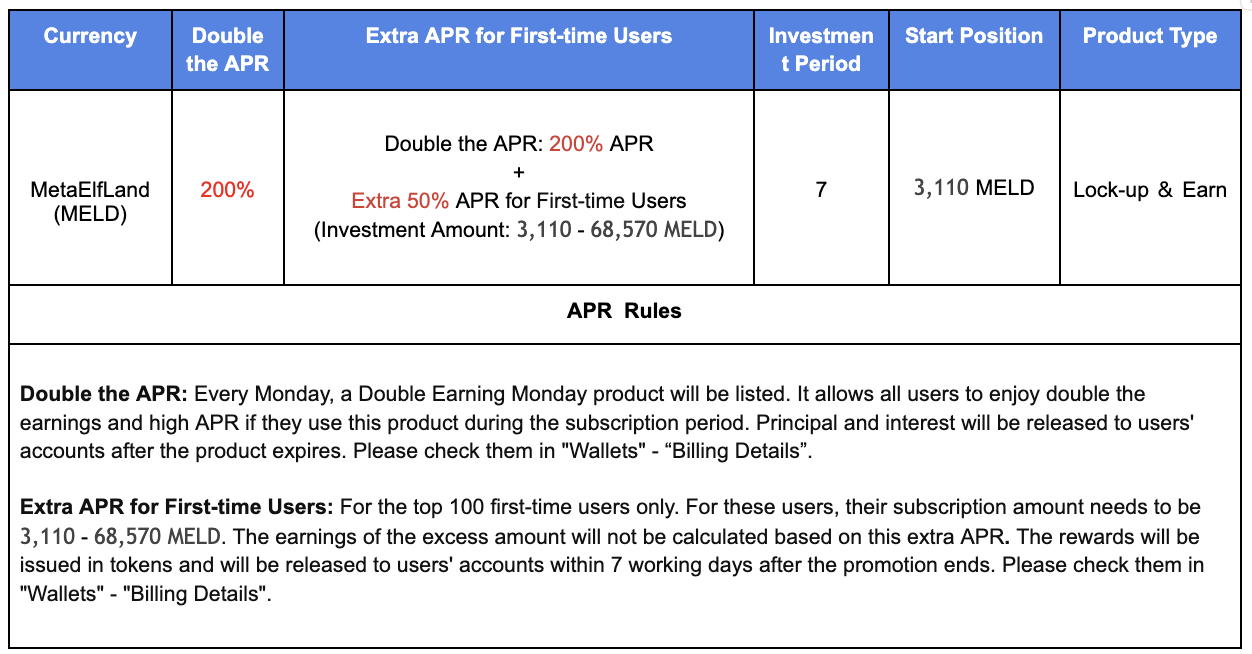Select the plus sign in the Extra APR cell
Screen dimensions: 1252x654
click(x=519, y=172)
